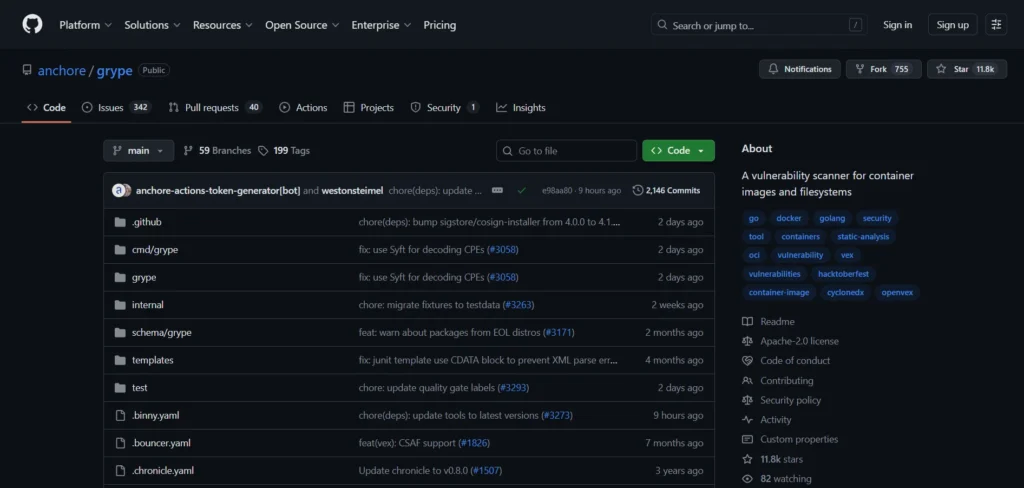Fork the grype repository
Screen dimensions: 1024x488
click(x=884, y=69)
